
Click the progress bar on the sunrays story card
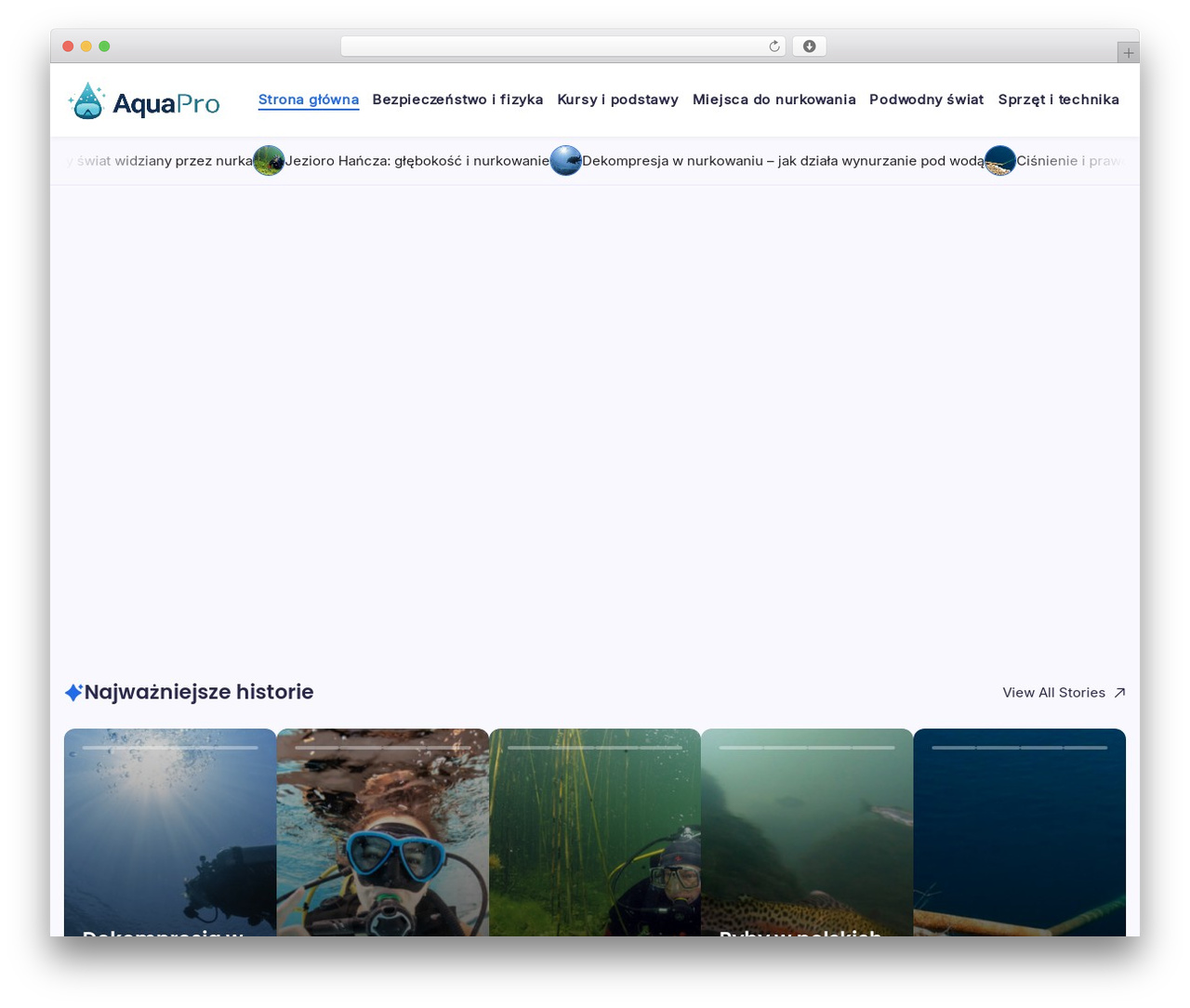click(170, 748)
